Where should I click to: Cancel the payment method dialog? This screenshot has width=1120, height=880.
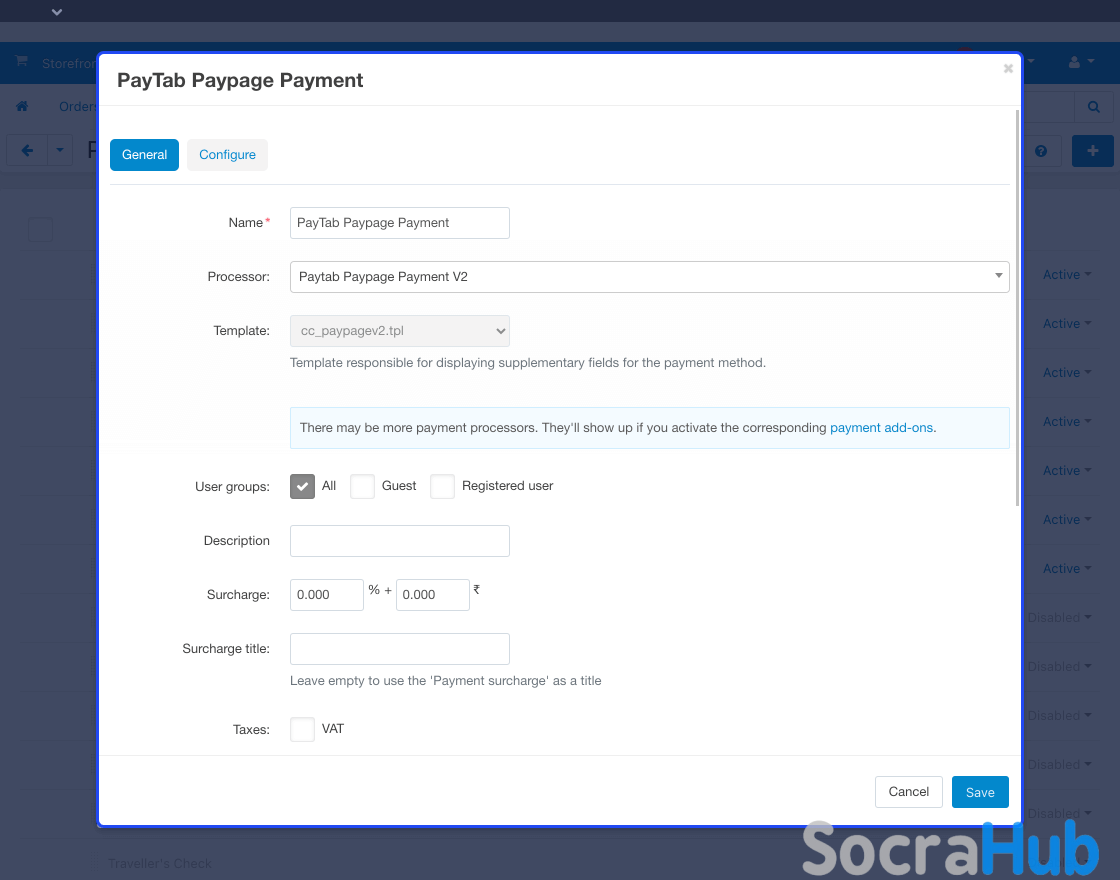point(908,792)
